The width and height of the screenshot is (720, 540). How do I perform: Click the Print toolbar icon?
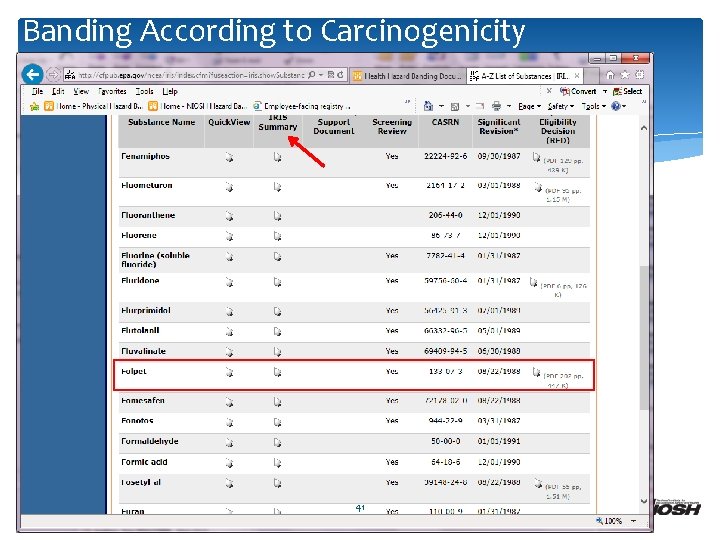[x=496, y=107]
